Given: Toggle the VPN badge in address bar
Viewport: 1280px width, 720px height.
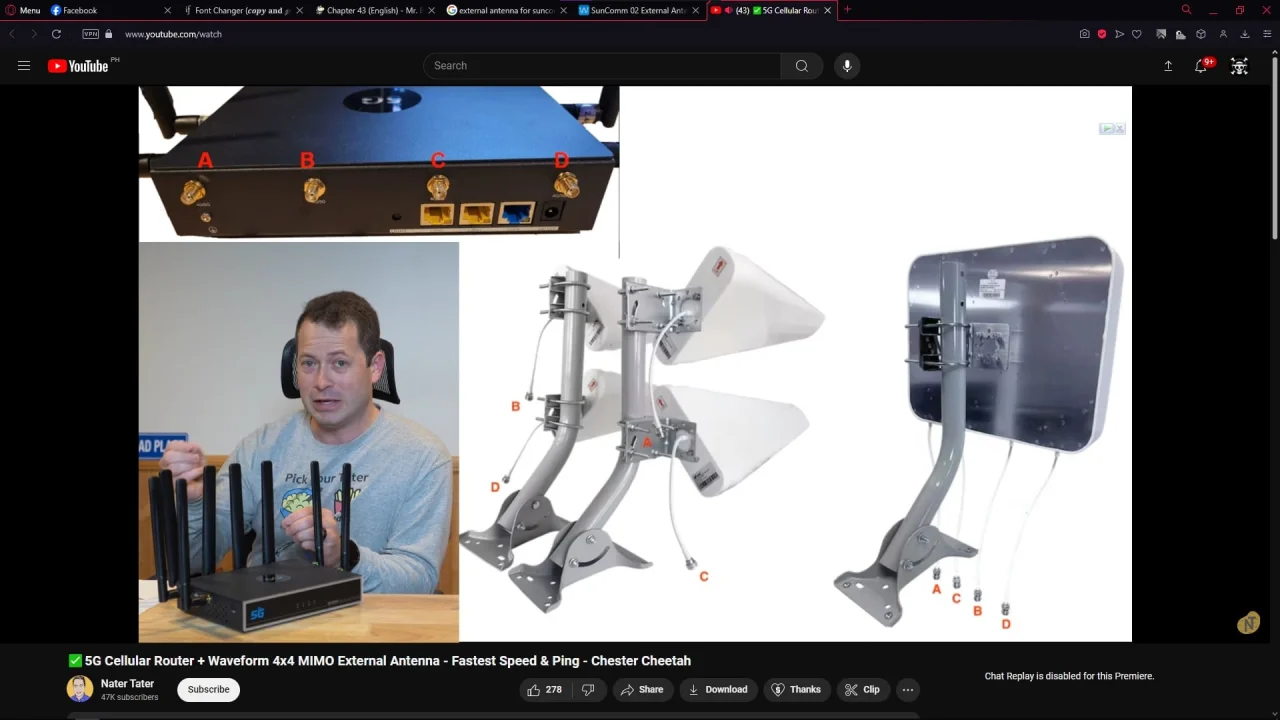Looking at the screenshot, I should click(x=91, y=34).
